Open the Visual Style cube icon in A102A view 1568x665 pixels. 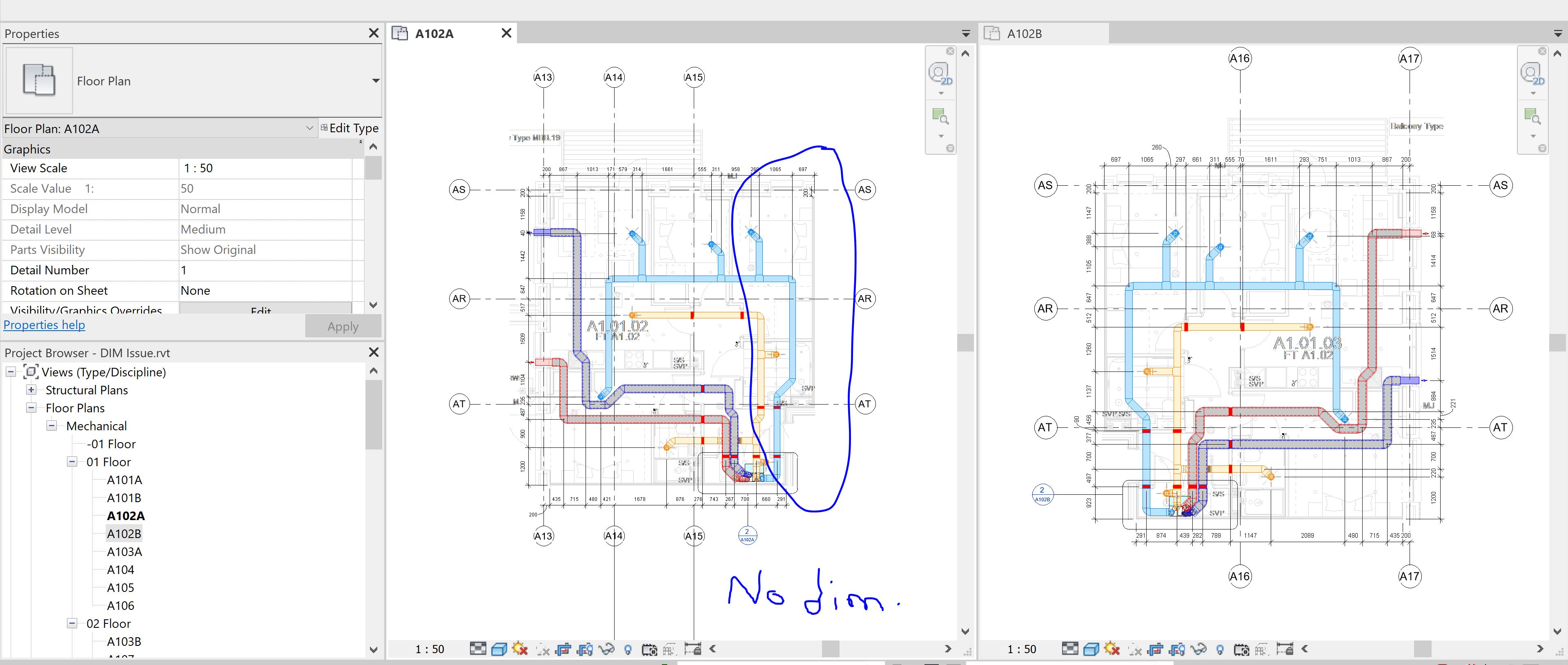pyautogui.click(x=499, y=649)
